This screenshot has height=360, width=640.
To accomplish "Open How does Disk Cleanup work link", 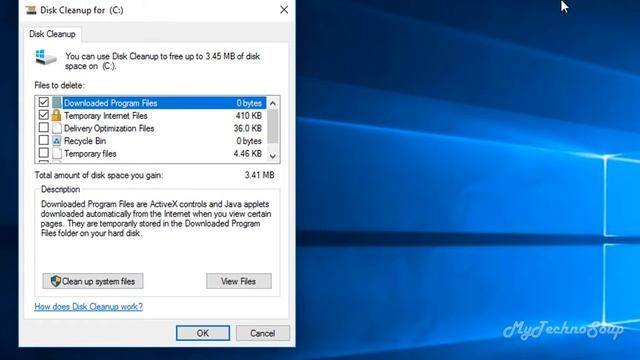I will pyautogui.click(x=89, y=307).
